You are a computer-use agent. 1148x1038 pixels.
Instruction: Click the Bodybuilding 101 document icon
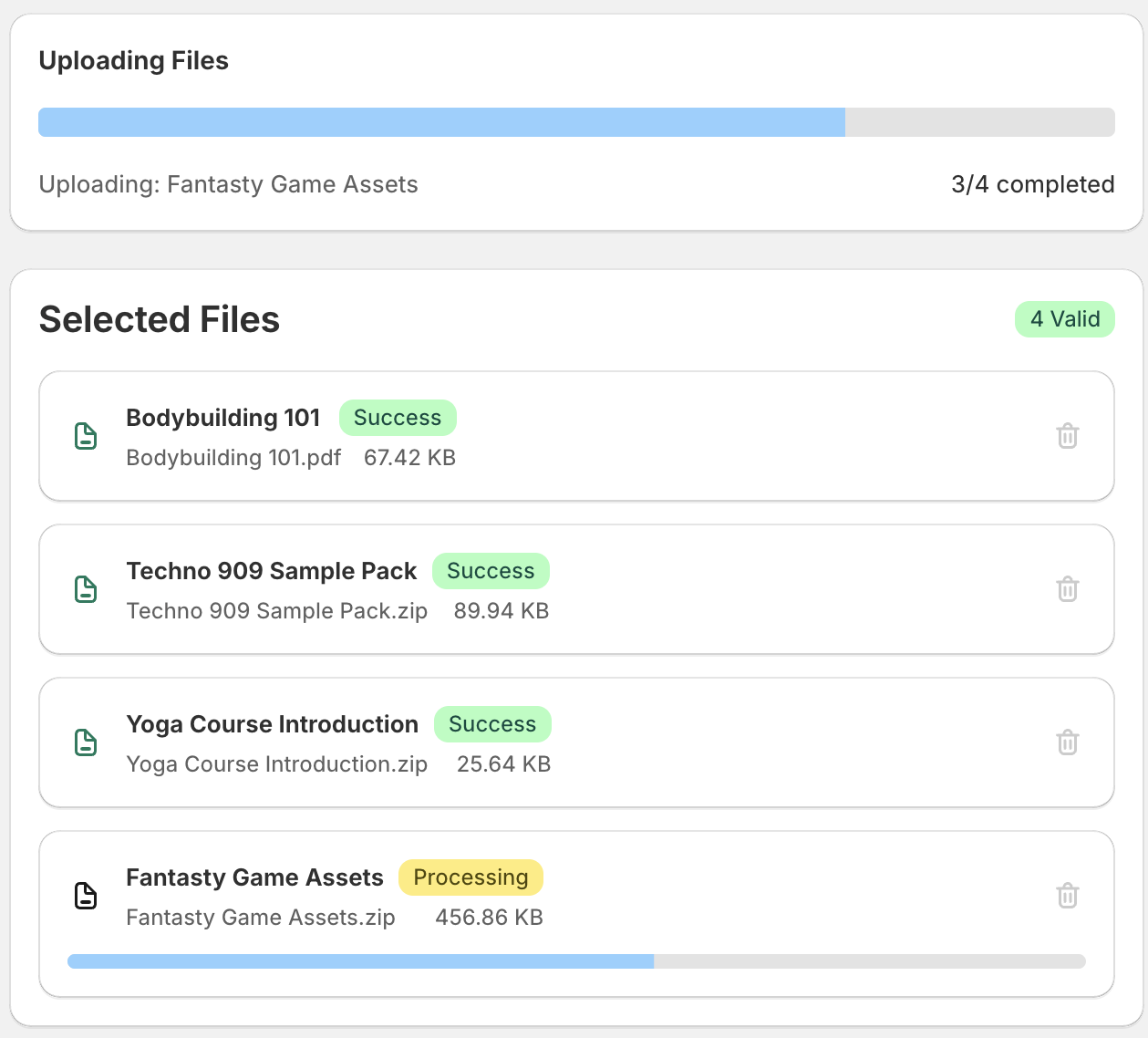coord(86,436)
